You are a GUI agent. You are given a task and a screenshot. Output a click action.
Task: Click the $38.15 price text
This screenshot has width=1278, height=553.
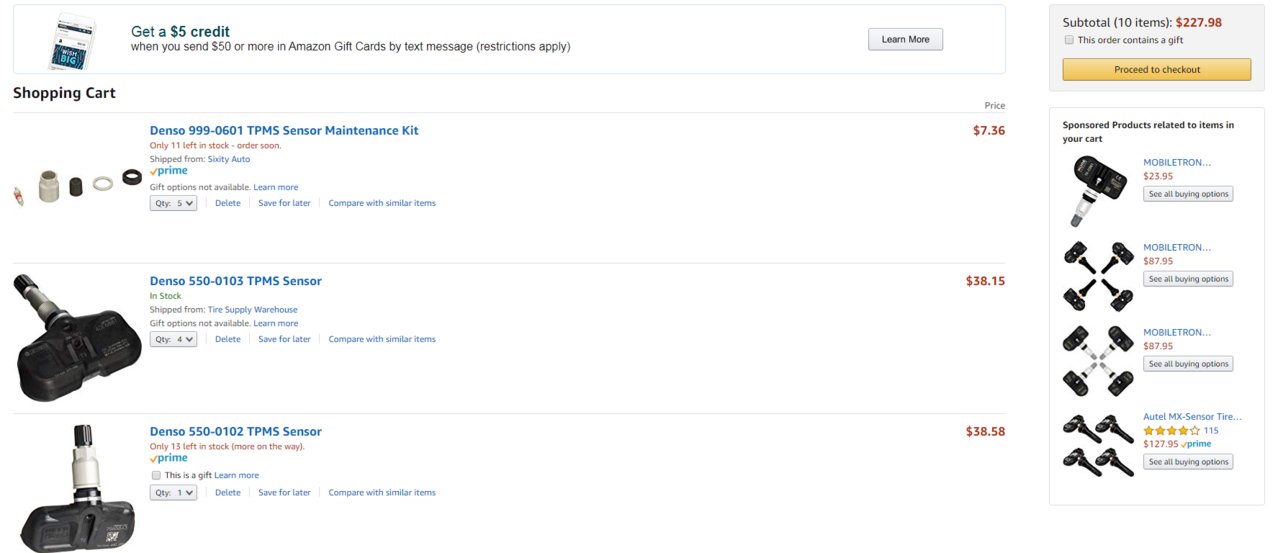985,281
